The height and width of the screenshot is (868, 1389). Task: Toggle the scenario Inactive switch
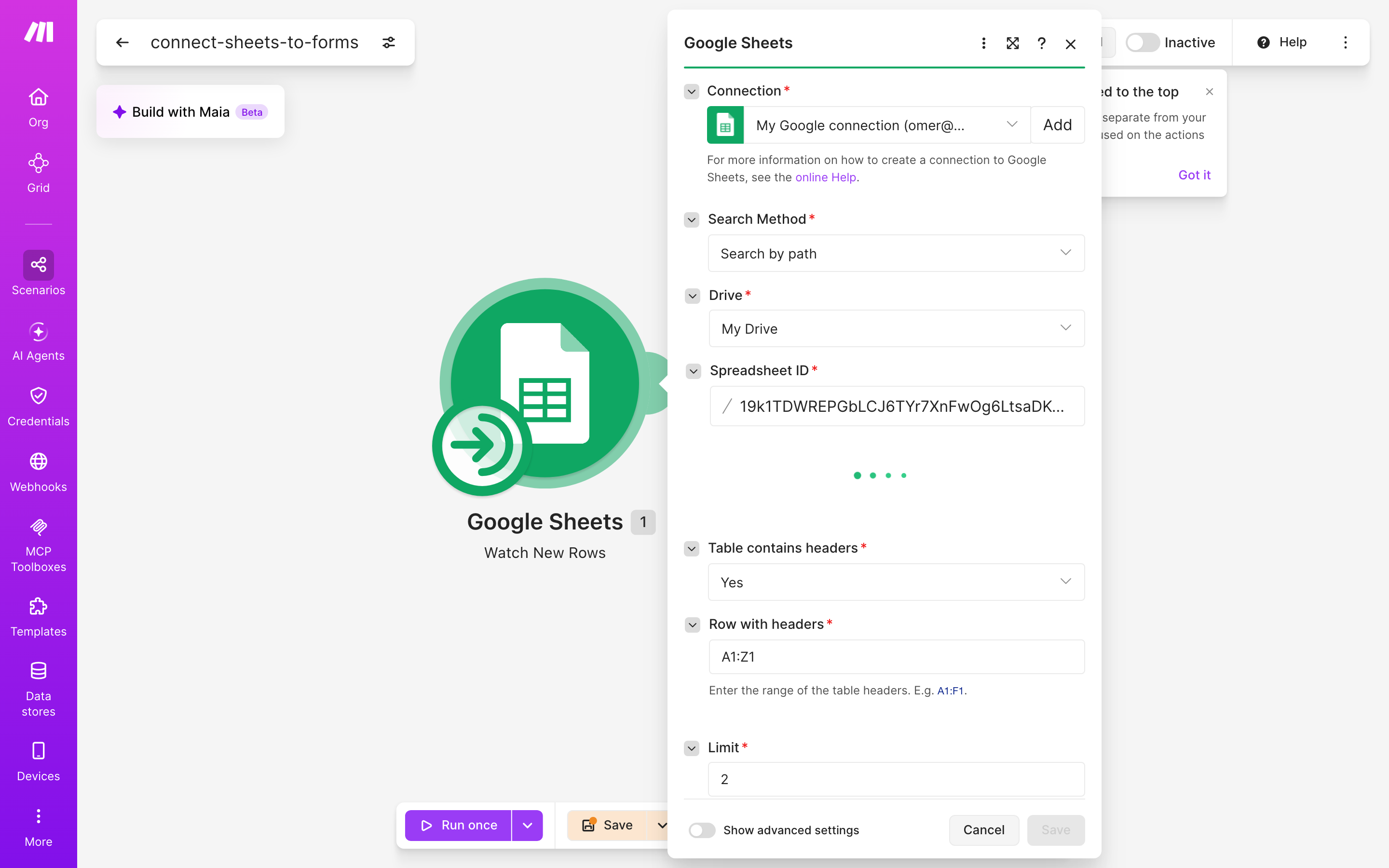tap(1142, 42)
